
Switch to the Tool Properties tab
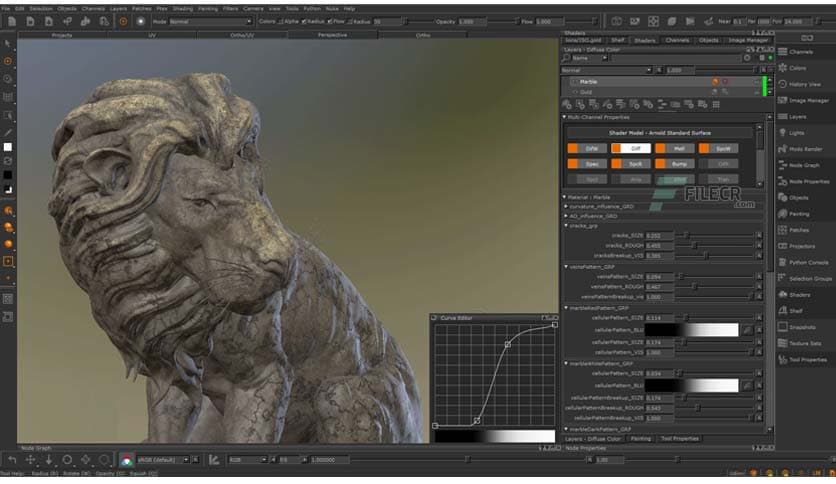click(679, 438)
